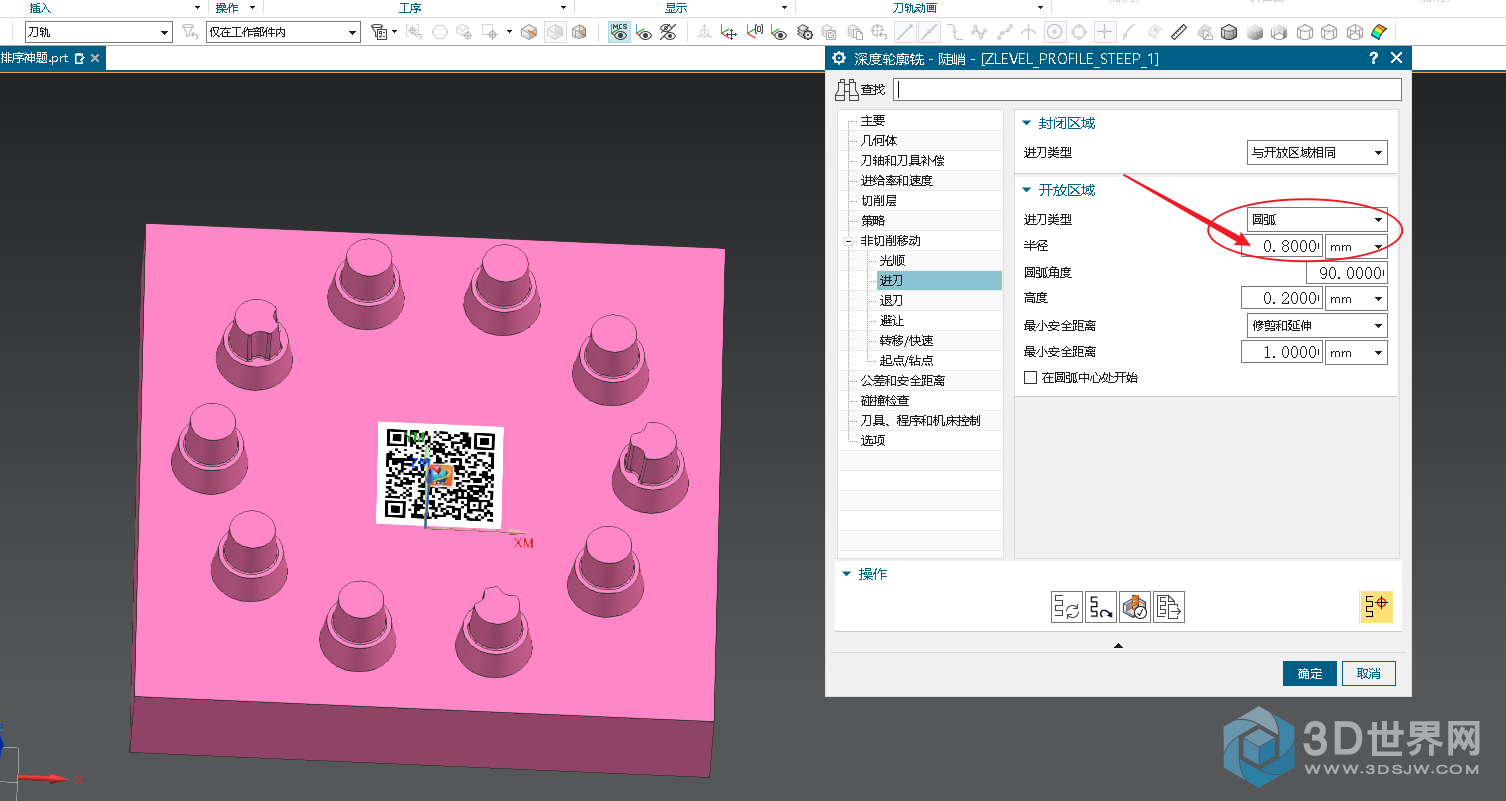Enable 在圆弧中心处开始 checkbox
This screenshot has height=801, width=1506.
pos(1031,378)
